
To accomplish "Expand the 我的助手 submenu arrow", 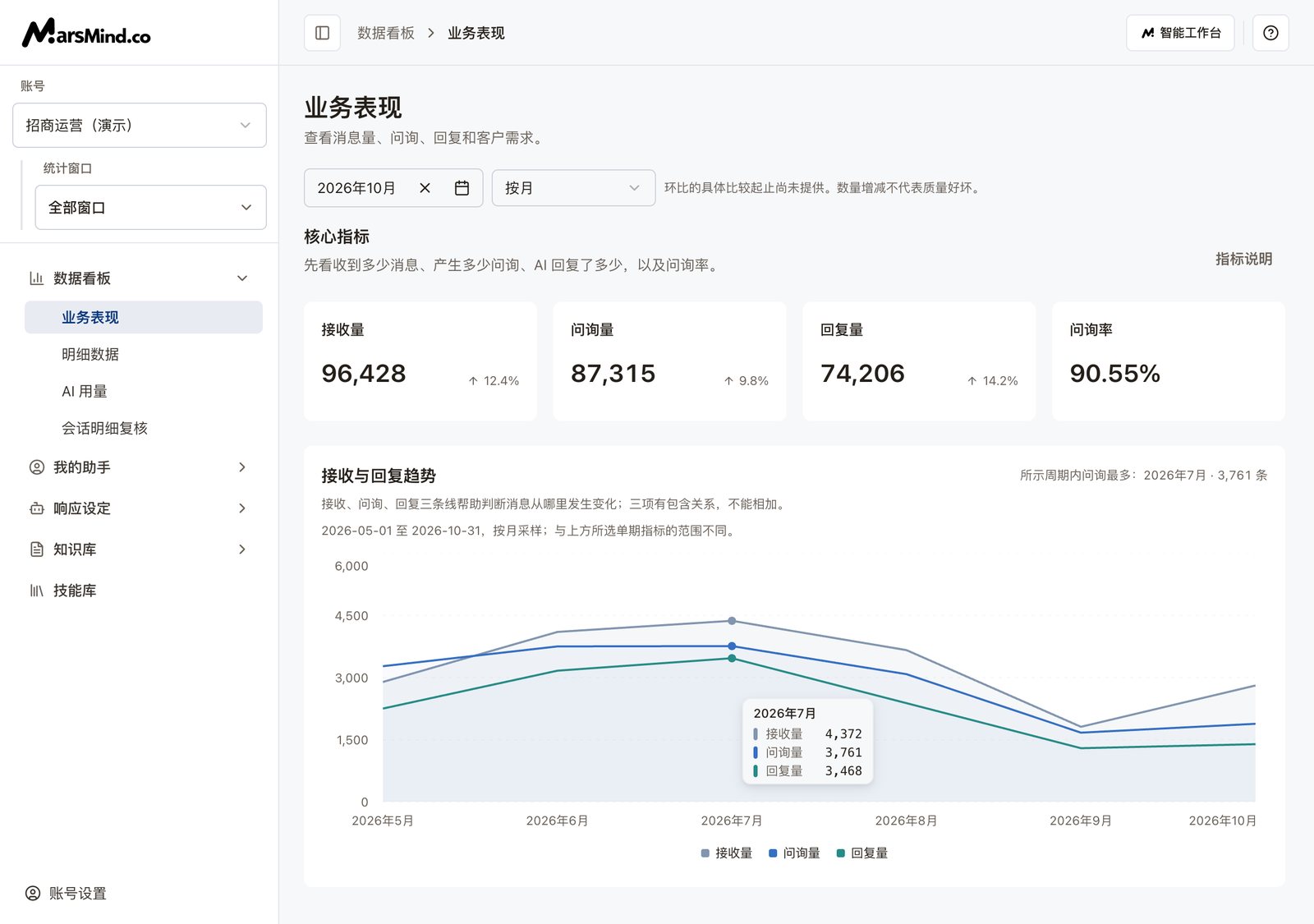I will tap(242, 467).
